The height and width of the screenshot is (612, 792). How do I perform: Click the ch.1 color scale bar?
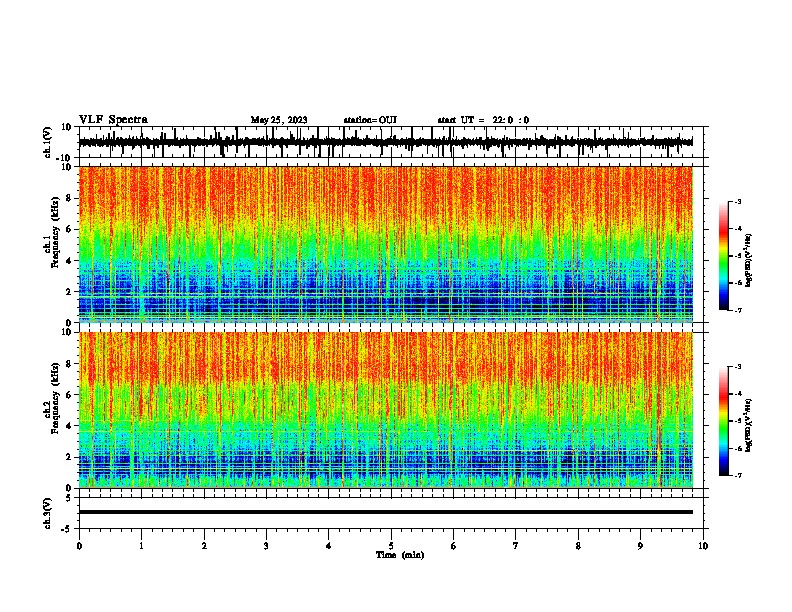click(724, 256)
